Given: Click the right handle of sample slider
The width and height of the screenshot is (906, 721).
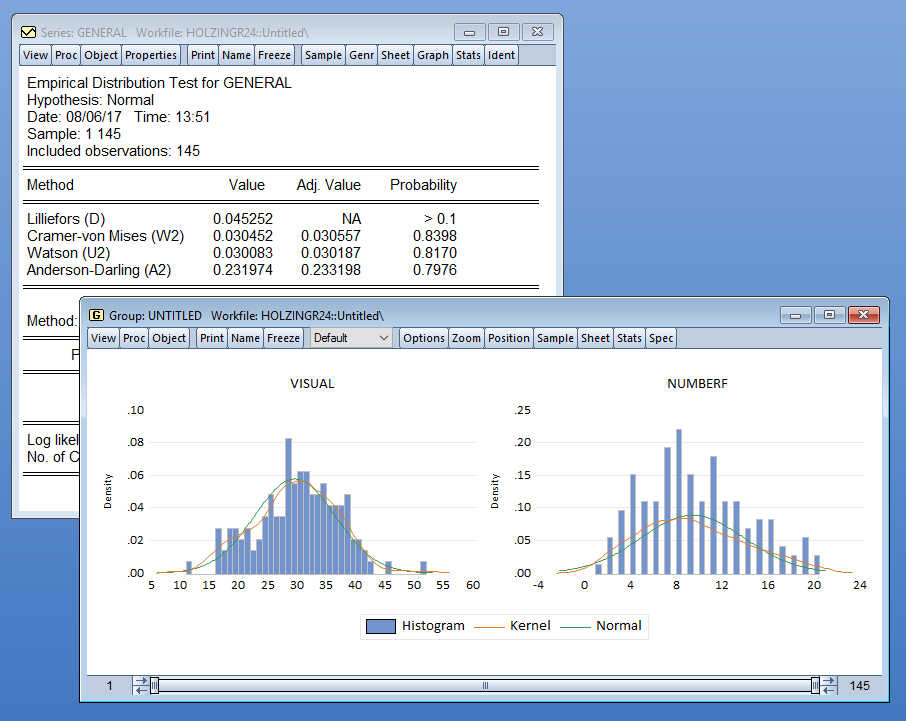Looking at the screenshot, I should tap(815, 685).
